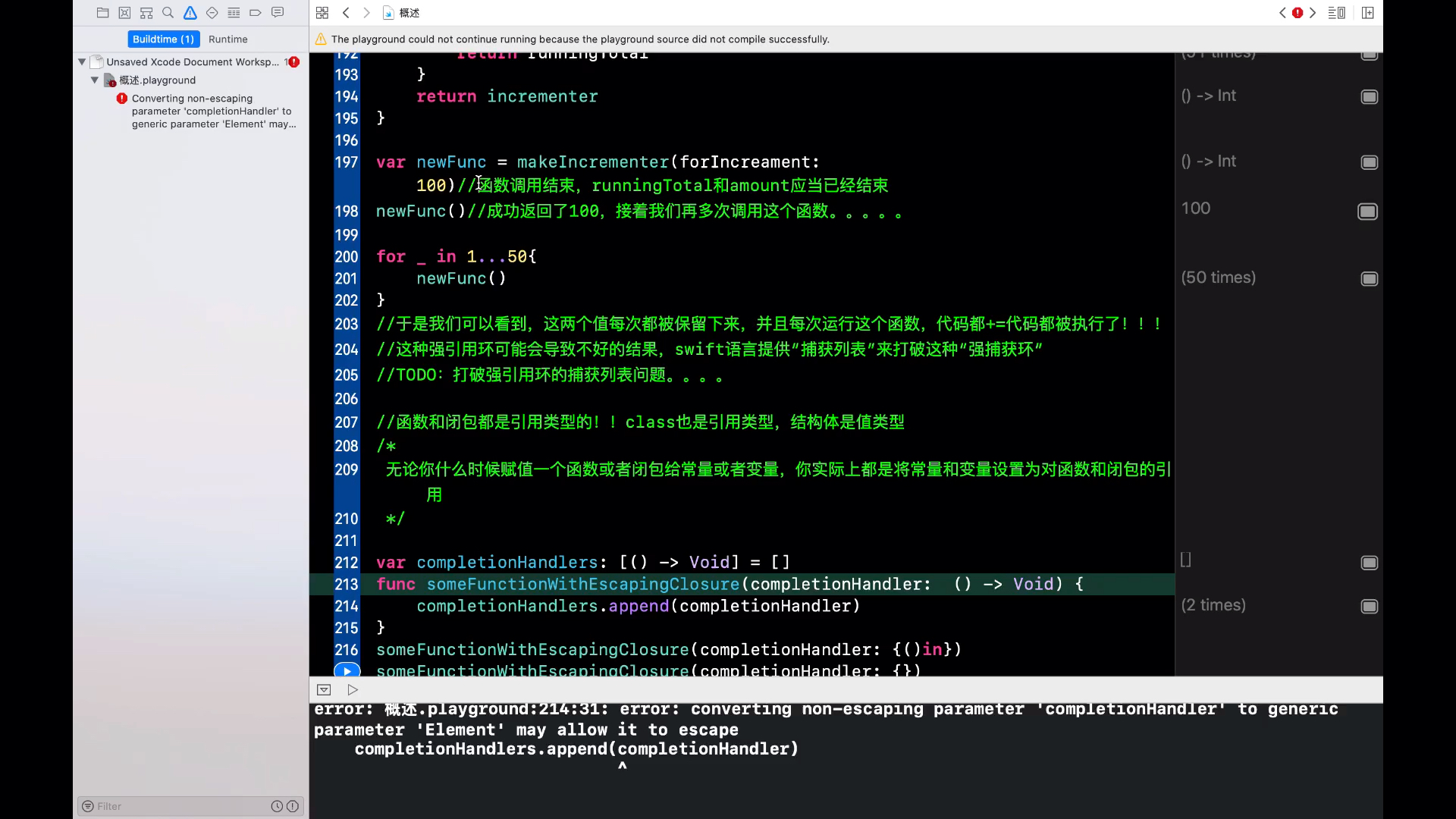Open the Breakpoint navigator tag icon
Screen dimensions: 1456x819
(256, 13)
